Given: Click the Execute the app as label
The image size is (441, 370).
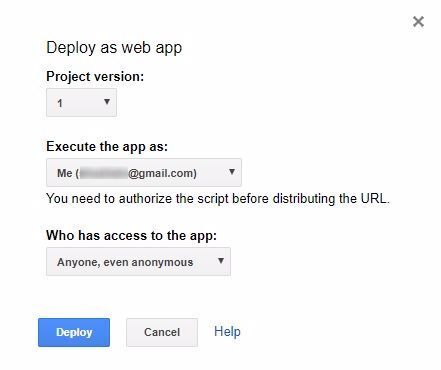Looking at the screenshot, I should click(x=107, y=147).
